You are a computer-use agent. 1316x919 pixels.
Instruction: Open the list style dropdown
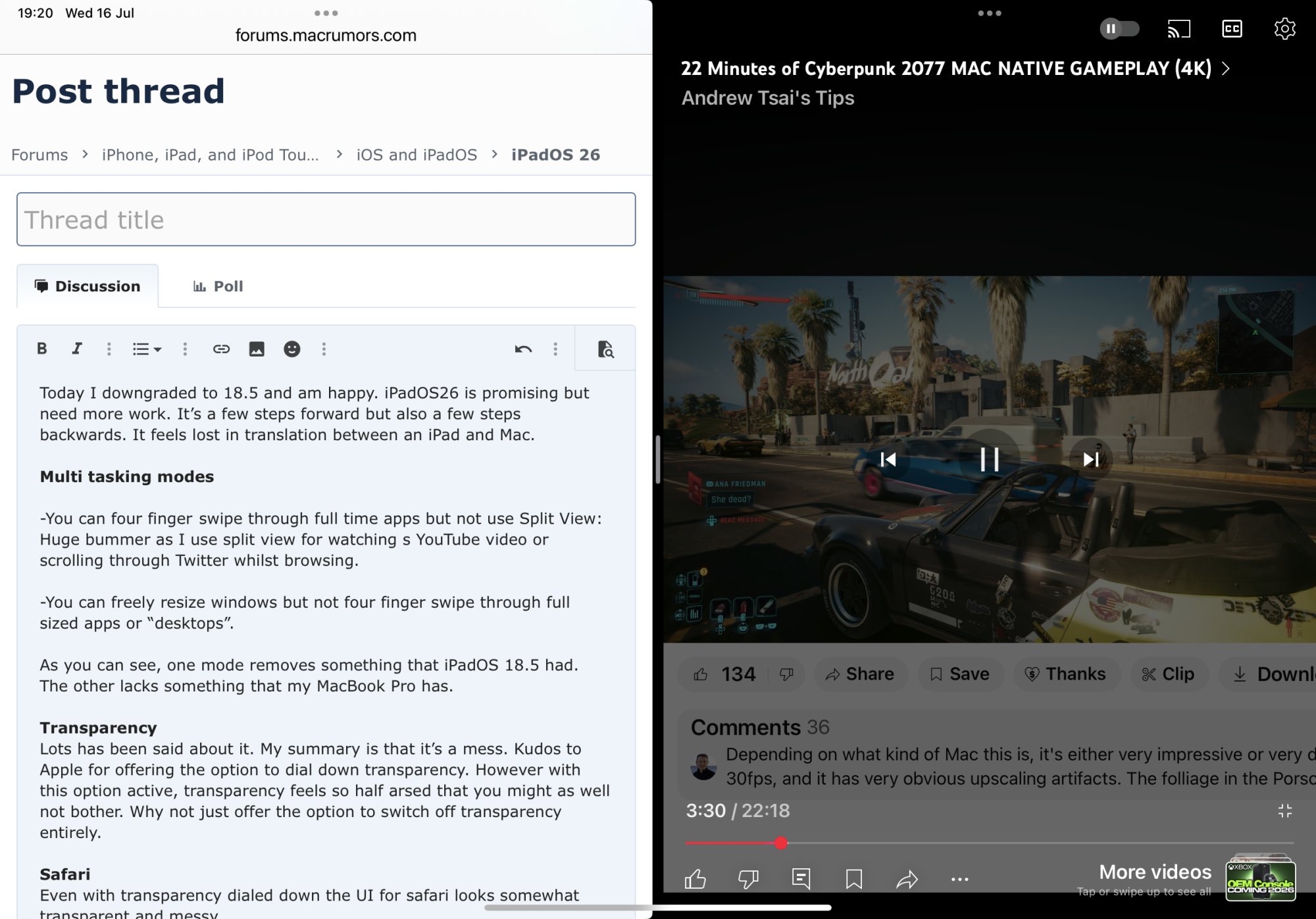147,349
